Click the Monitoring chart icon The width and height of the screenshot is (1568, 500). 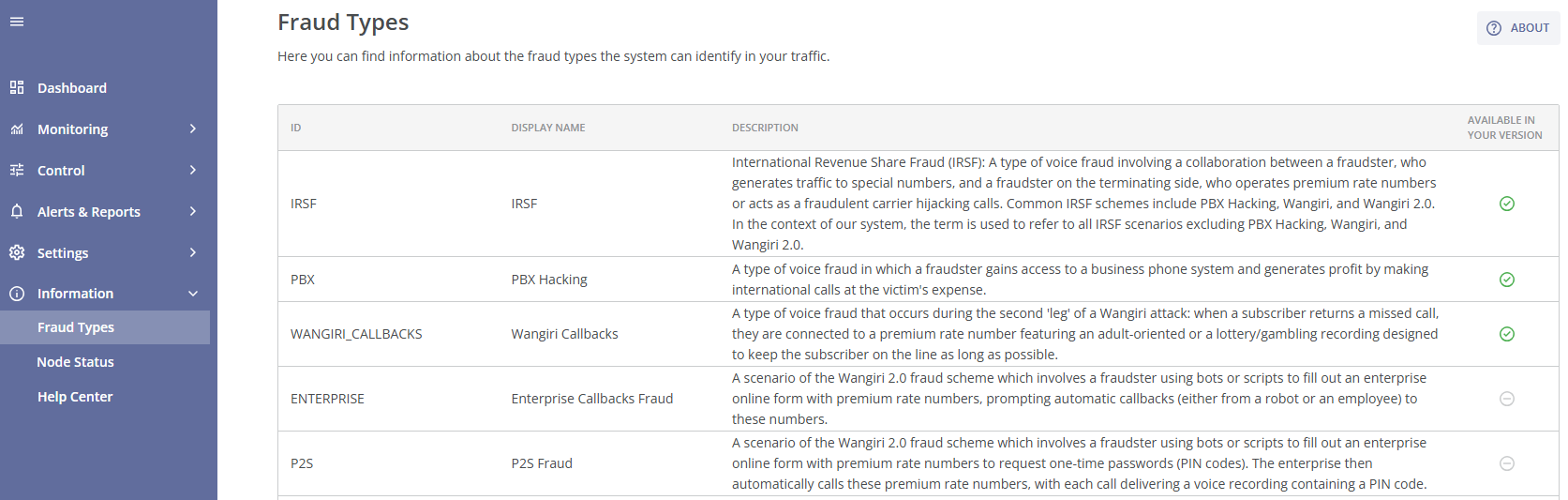click(x=17, y=129)
